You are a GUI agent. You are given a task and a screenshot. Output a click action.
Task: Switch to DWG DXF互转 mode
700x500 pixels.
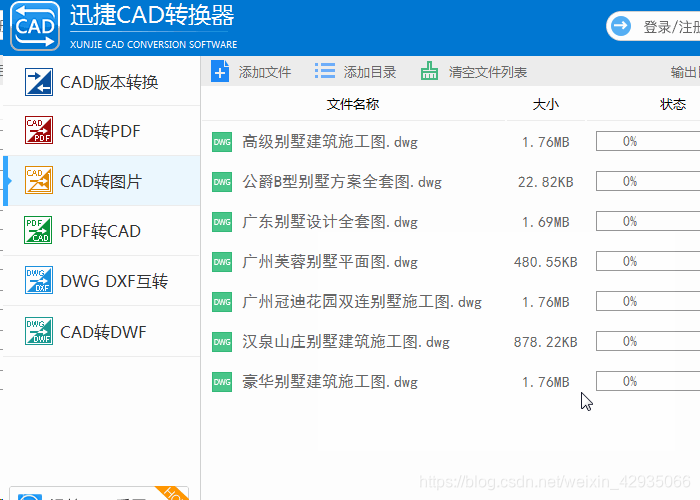click(x=102, y=280)
